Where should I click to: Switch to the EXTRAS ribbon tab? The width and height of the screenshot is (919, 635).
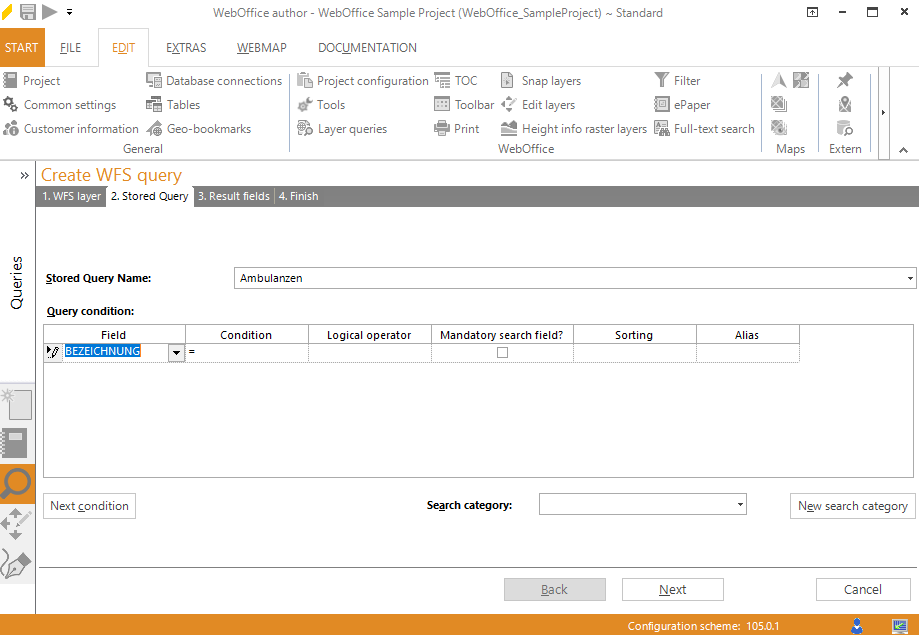[x=185, y=47]
